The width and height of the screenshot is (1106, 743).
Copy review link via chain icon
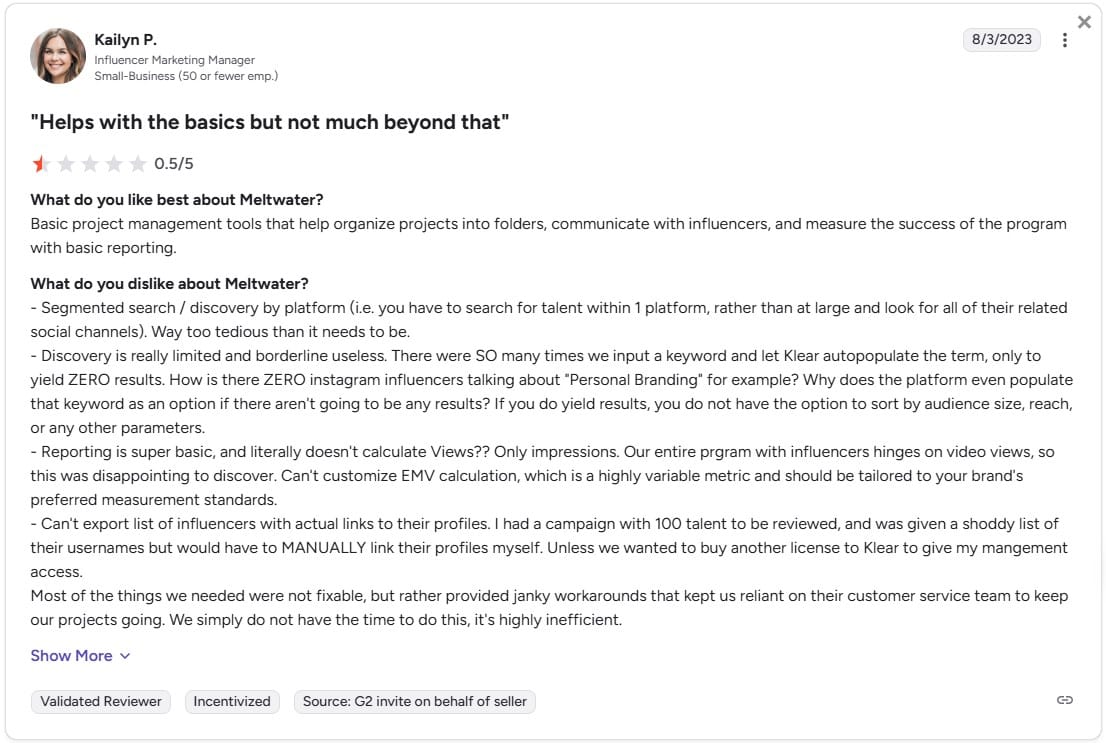1064,700
